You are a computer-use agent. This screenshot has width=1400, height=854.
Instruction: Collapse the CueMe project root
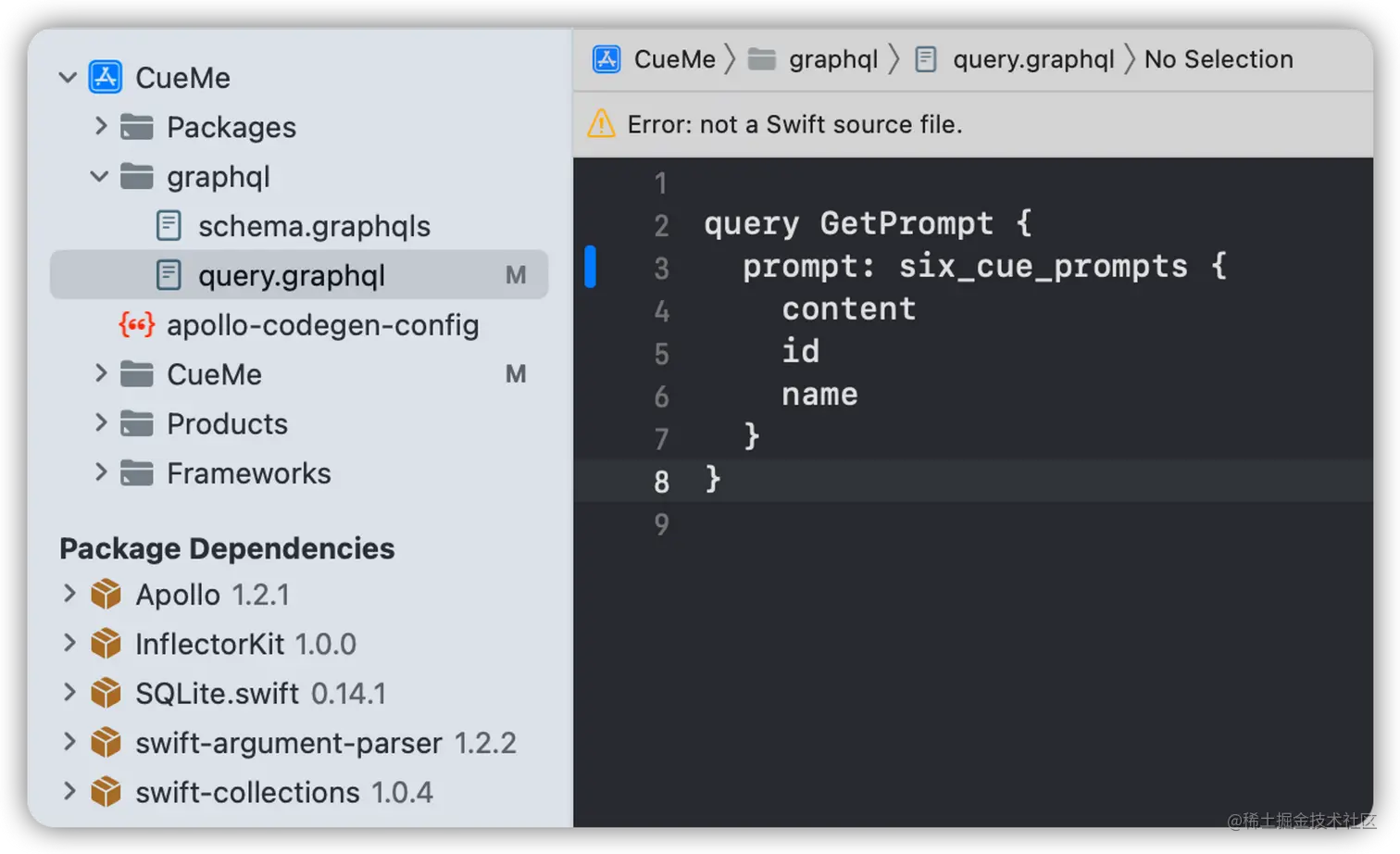click(68, 77)
